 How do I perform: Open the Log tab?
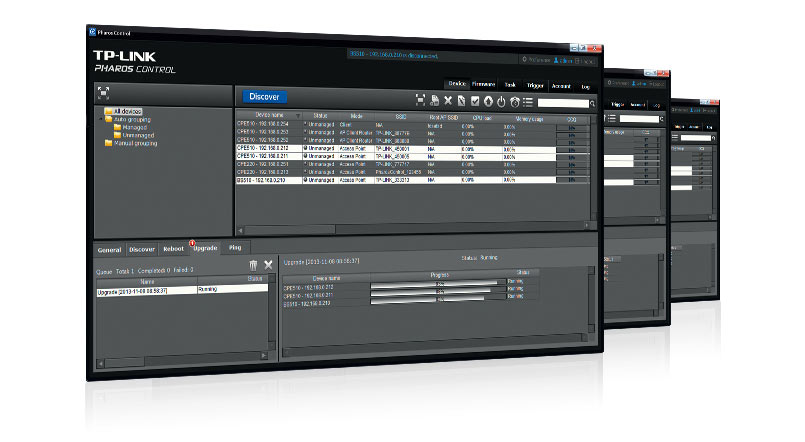(585, 87)
